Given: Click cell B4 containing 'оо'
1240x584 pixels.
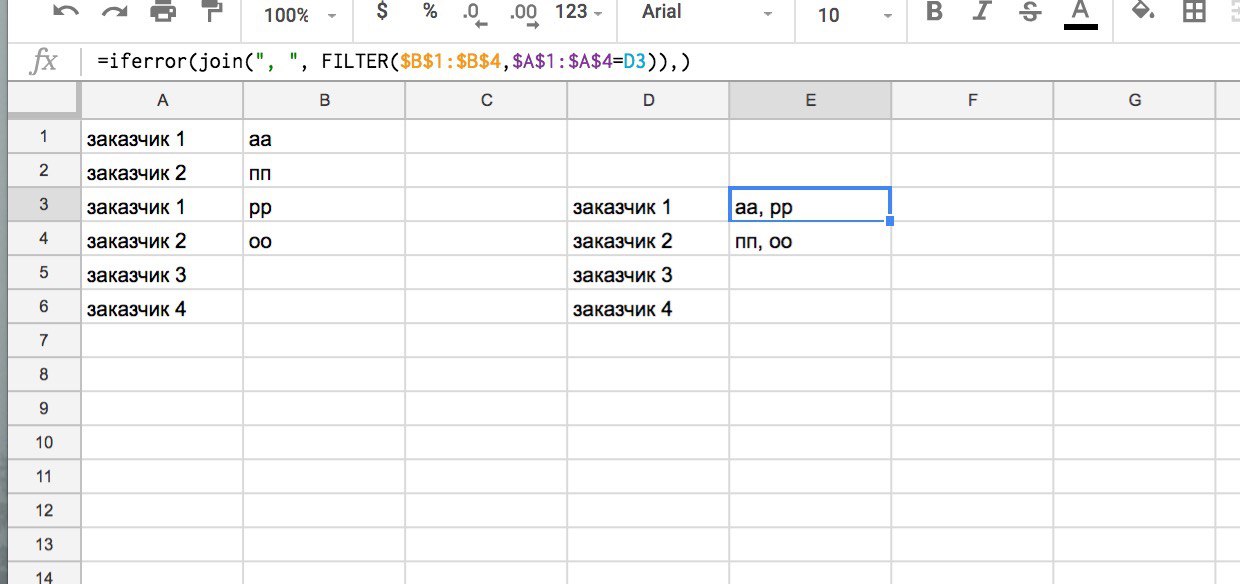Looking at the screenshot, I should point(324,241).
